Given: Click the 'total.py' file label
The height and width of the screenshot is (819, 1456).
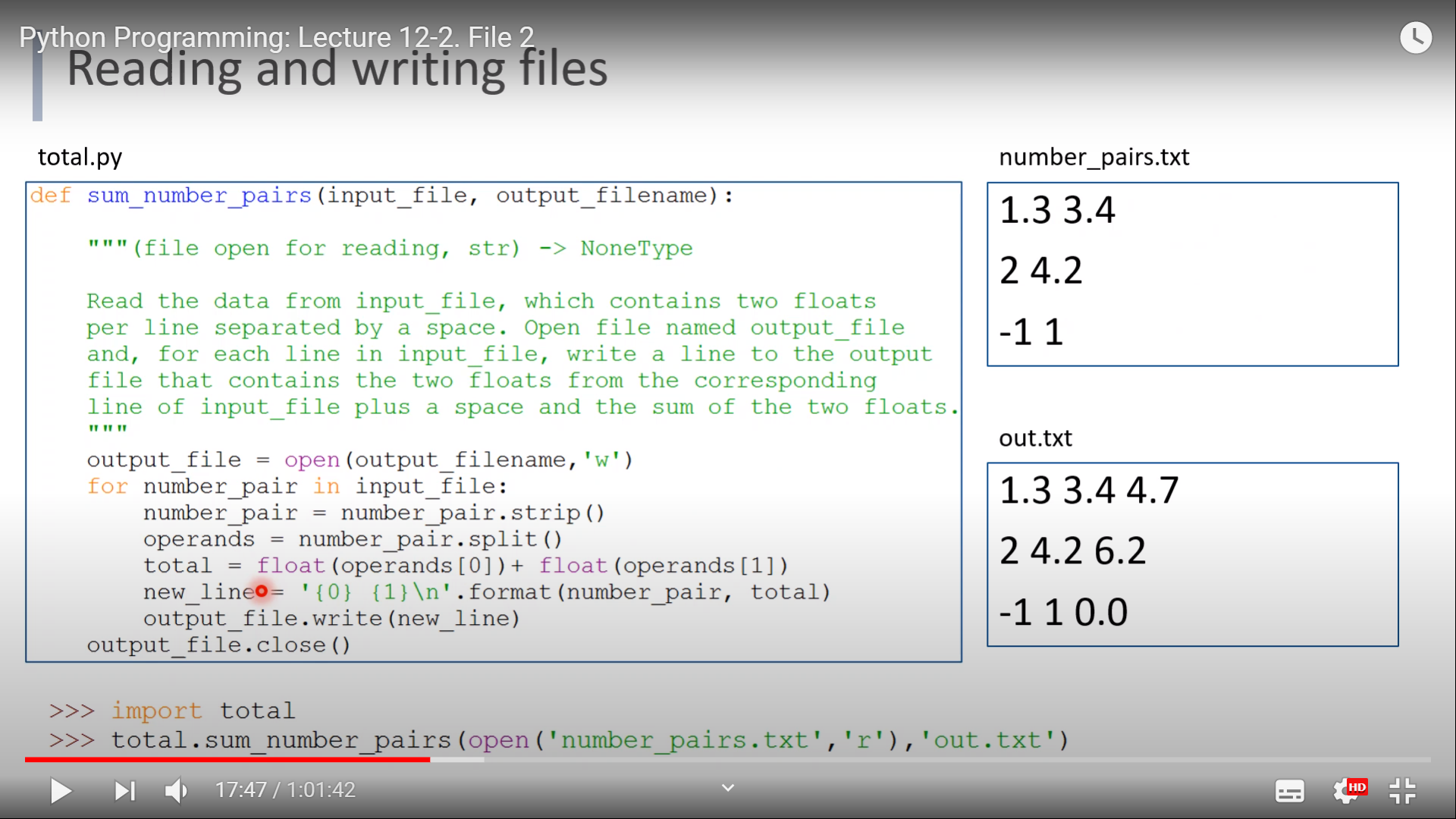Looking at the screenshot, I should click(80, 157).
